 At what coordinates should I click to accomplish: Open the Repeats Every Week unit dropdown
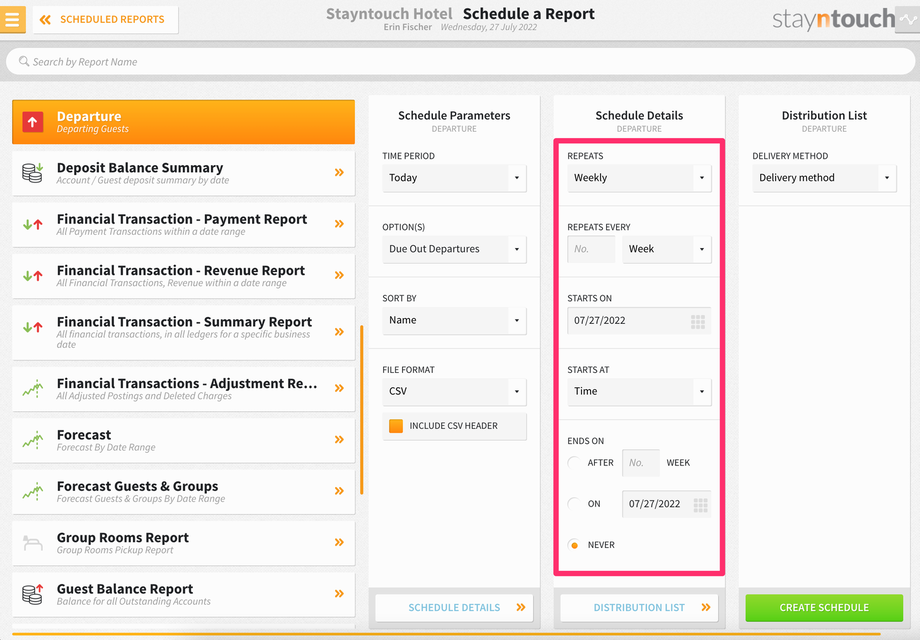667,249
